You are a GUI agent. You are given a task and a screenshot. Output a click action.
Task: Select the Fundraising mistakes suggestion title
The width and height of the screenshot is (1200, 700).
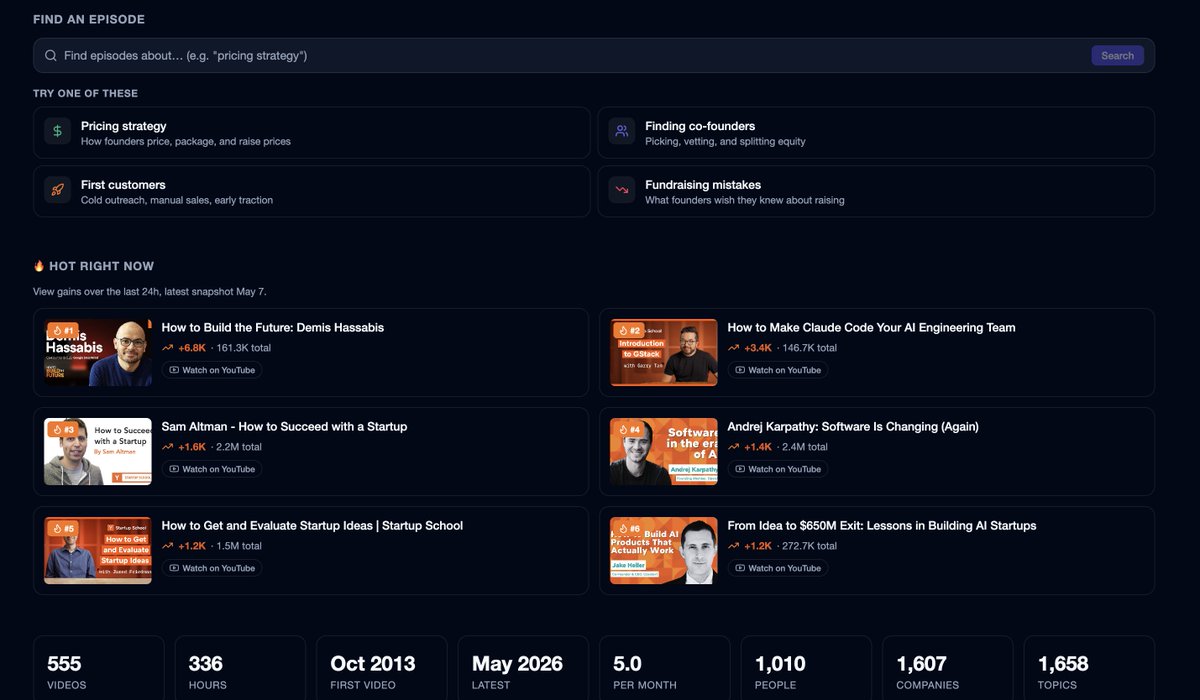tap(703, 185)
